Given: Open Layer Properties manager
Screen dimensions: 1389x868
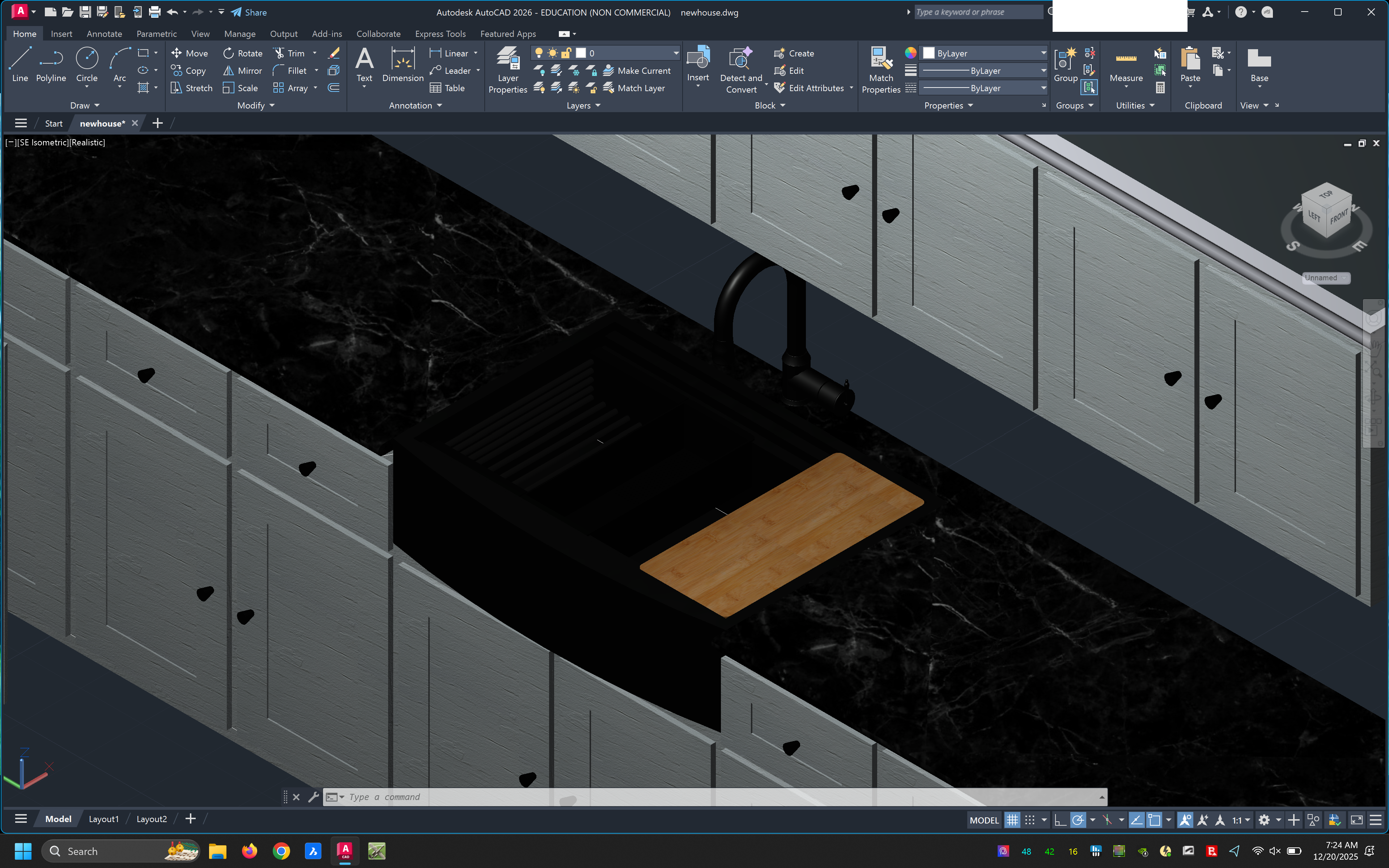Looking at the screenshot, I should tap(507, 70).
